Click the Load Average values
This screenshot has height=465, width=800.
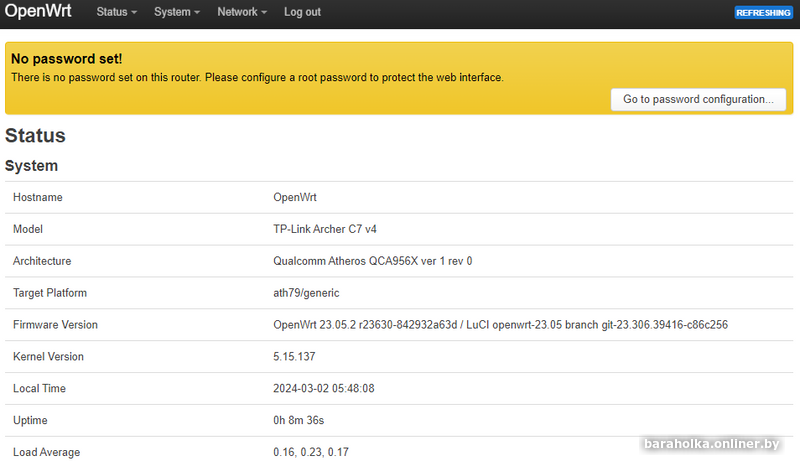point(310,452)
